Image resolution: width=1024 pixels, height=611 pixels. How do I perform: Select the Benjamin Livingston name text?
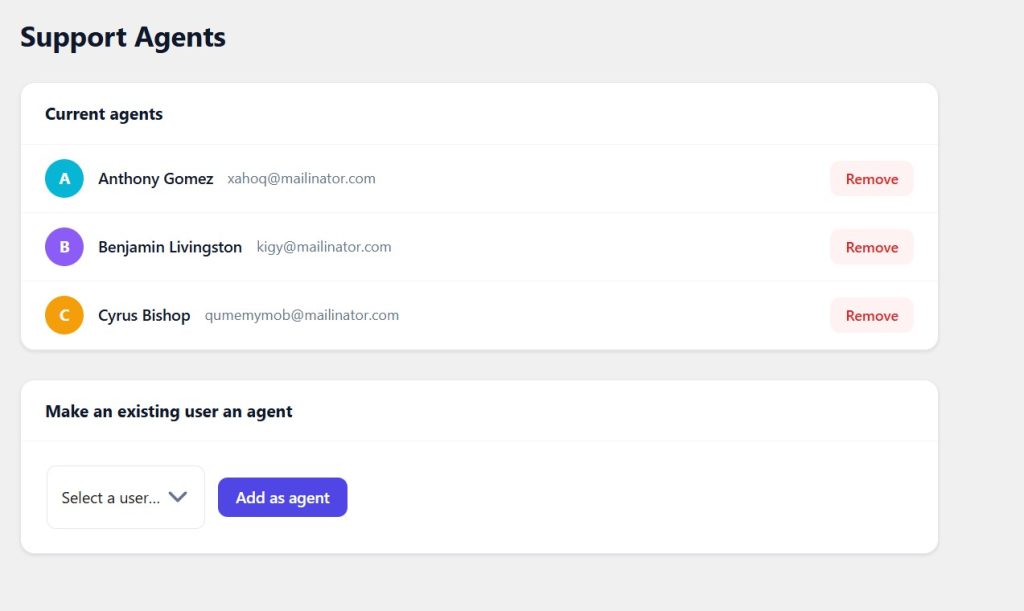click(x=170, y=247)
